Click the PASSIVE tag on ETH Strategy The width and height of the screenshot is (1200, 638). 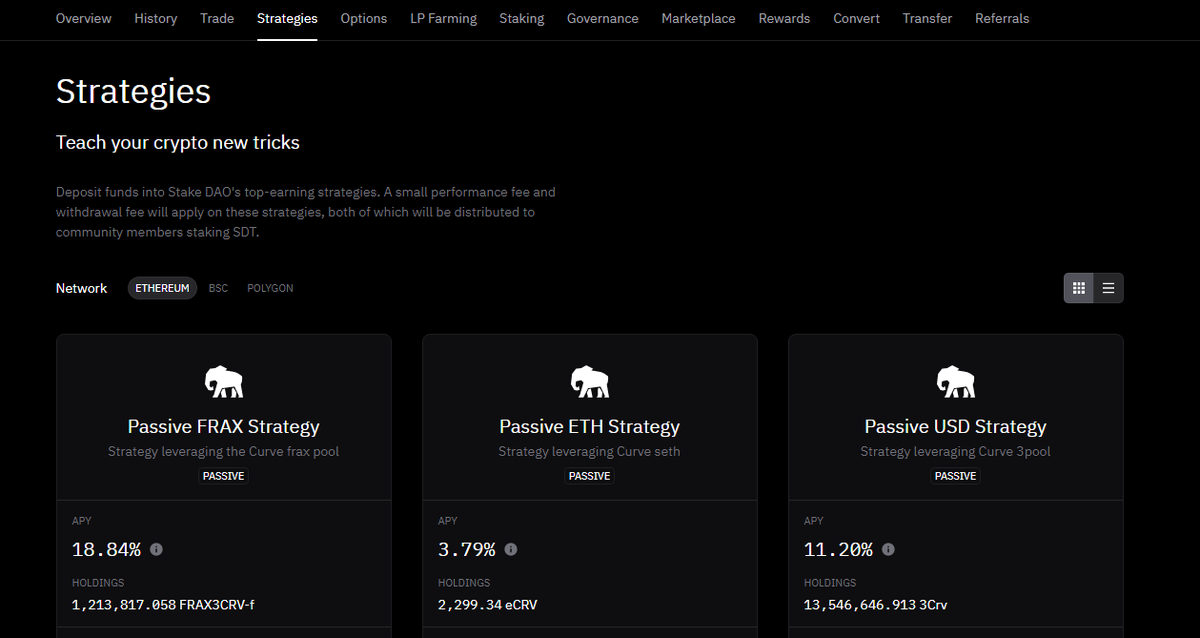[590, 476]
